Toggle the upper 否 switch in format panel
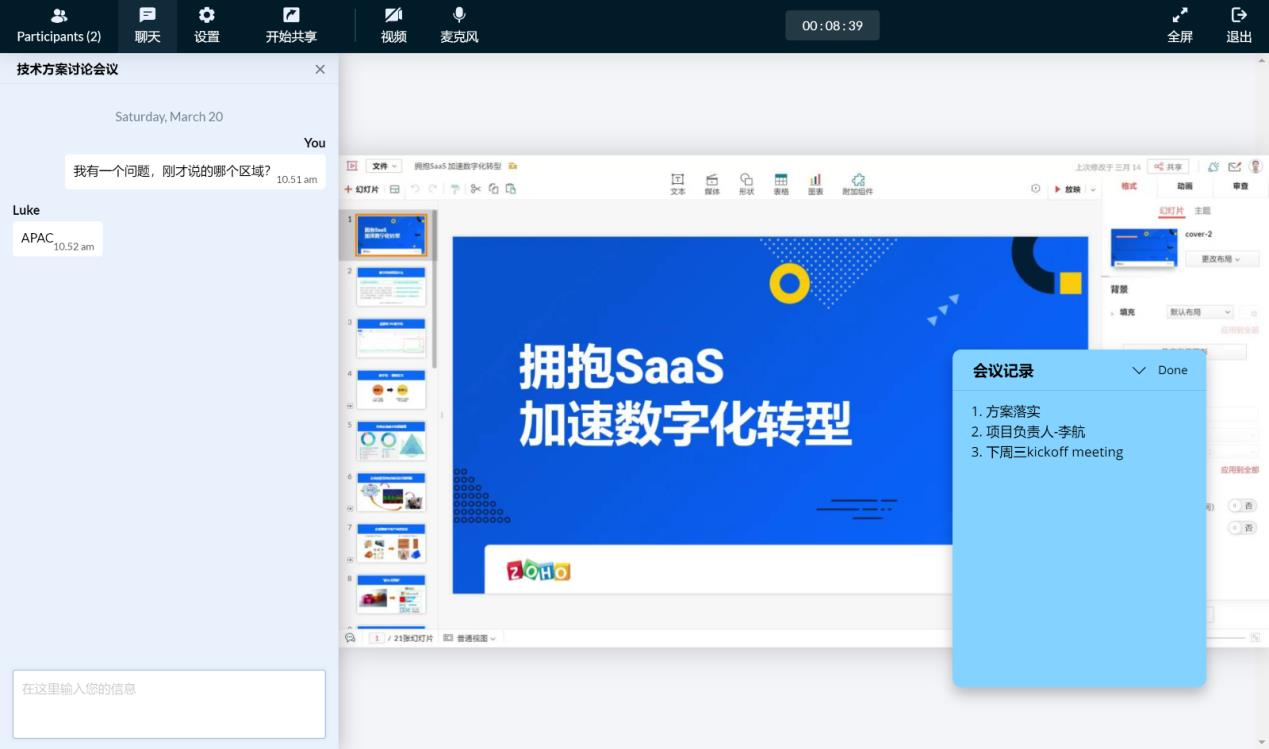1269x749 pixels. (x=1242, y=506)
